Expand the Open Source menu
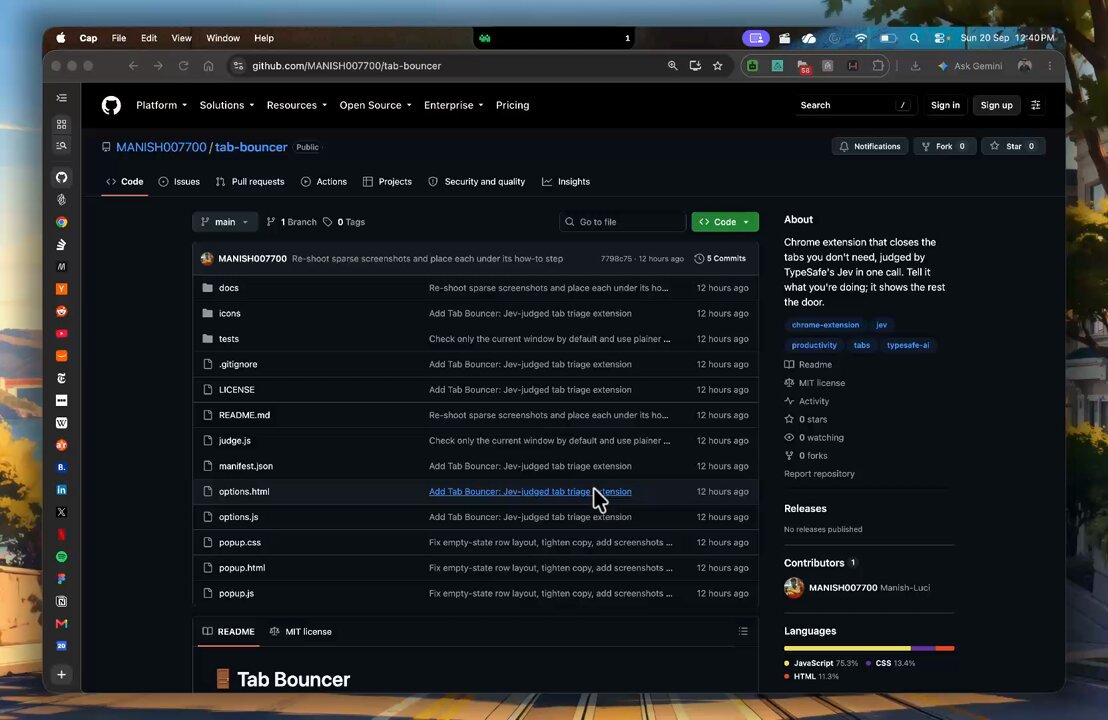Image resolution: width=1108 pixels, height=720 pixels. point(375,105)
